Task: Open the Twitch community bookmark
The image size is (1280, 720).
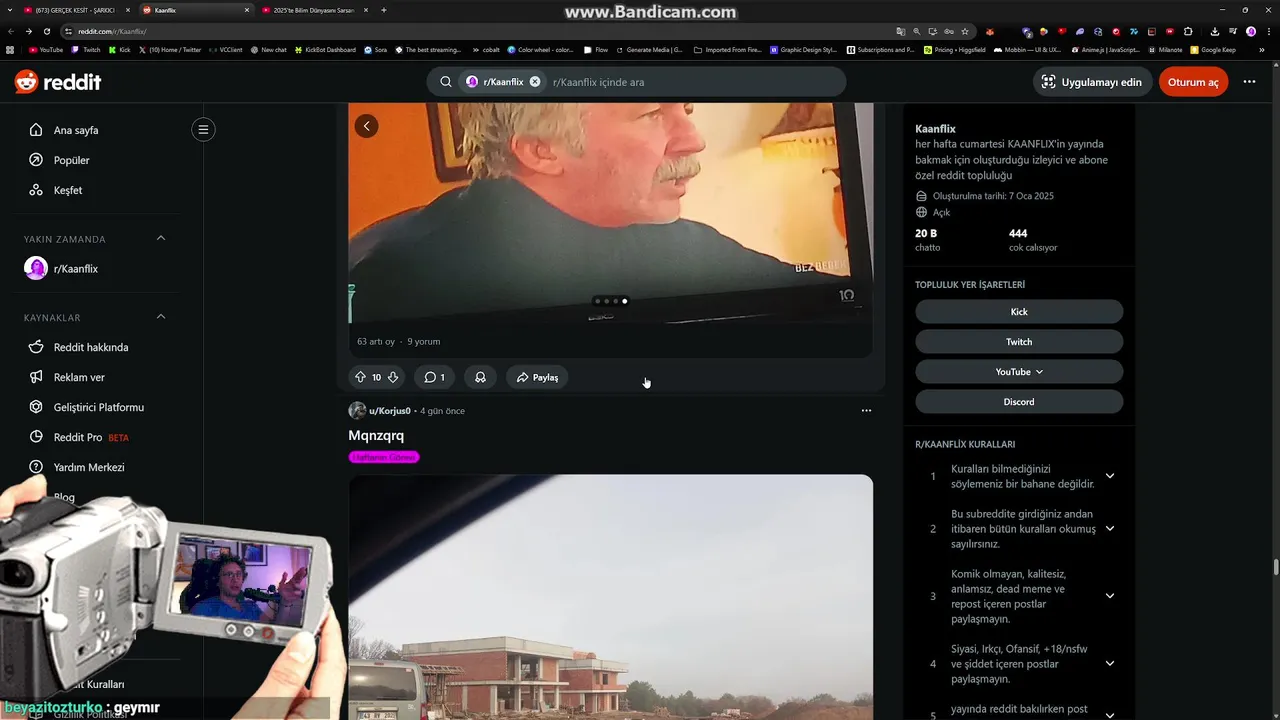Action: pos(1019,342)
